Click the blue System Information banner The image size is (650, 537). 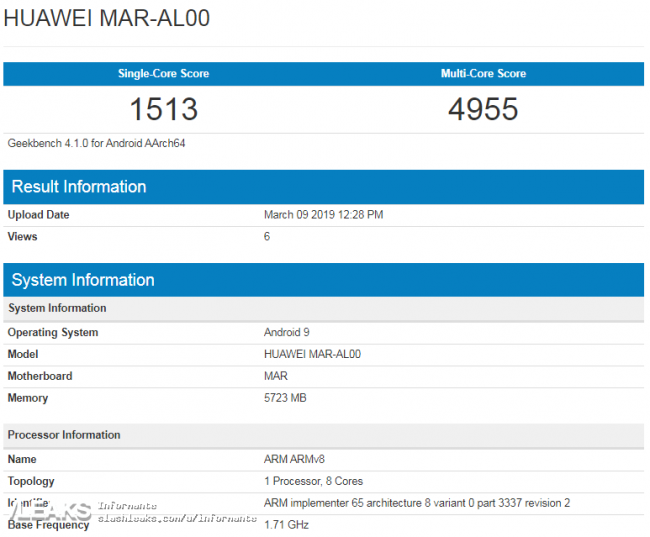(323, 280)
